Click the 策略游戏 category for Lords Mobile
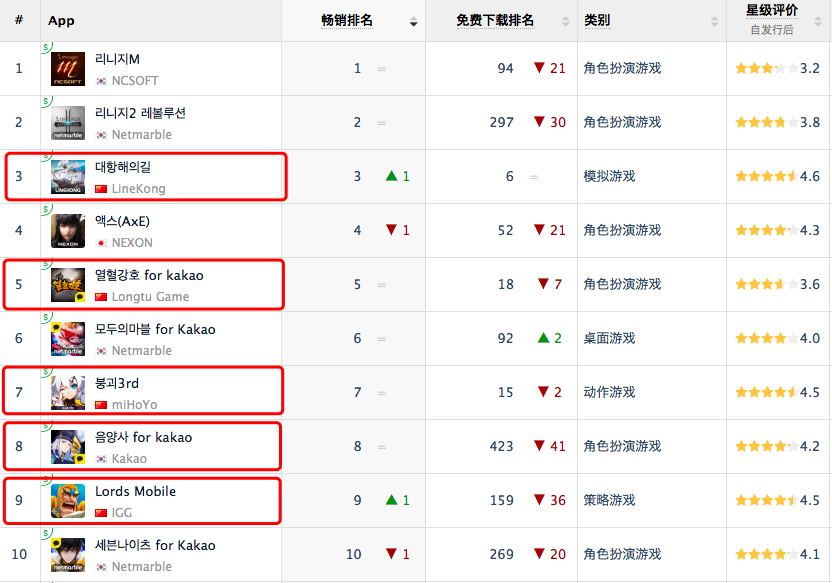832x583 pixels. [609, 500]
